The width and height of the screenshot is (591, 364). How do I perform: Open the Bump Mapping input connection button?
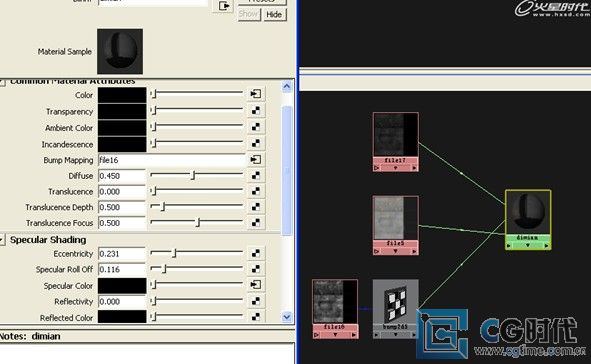click(256, 160)
